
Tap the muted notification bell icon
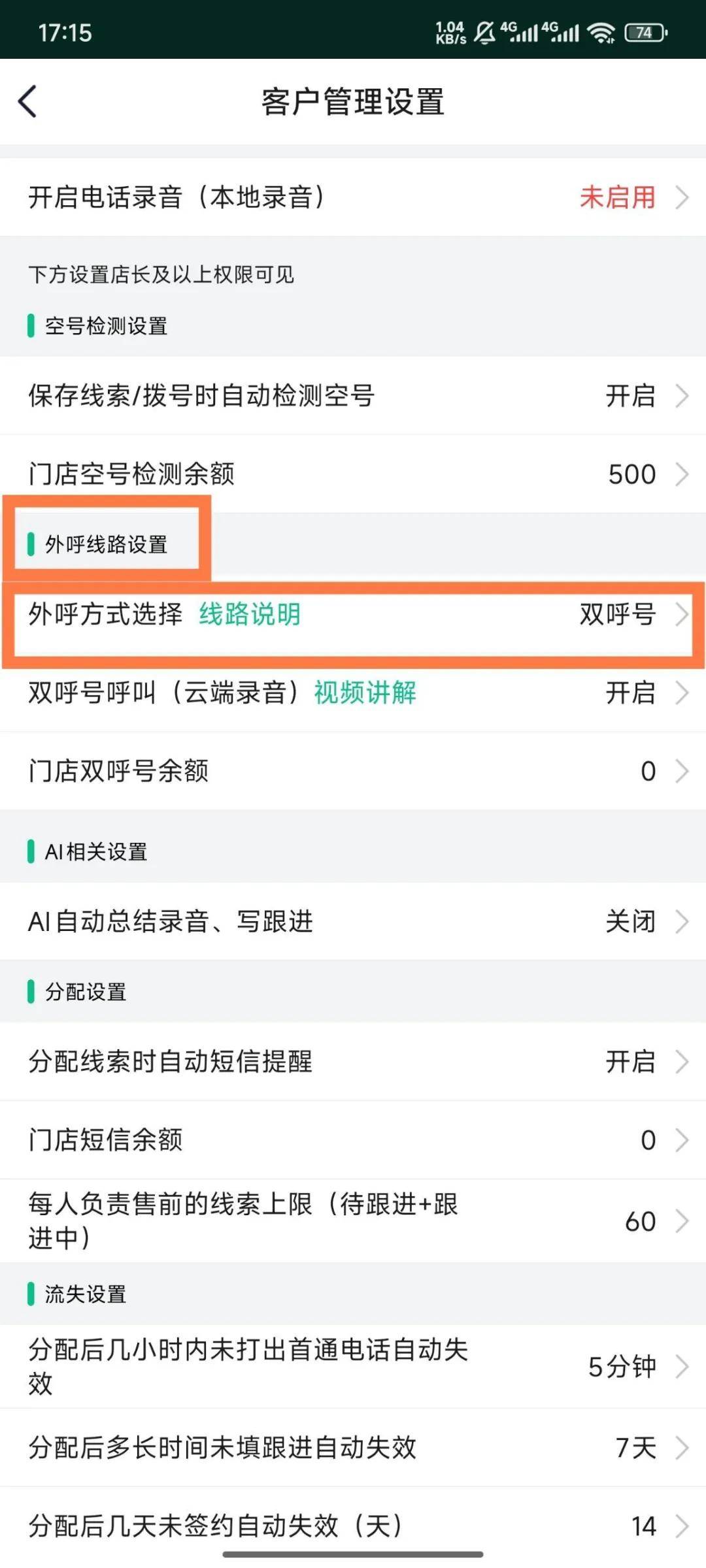point(484,32)
